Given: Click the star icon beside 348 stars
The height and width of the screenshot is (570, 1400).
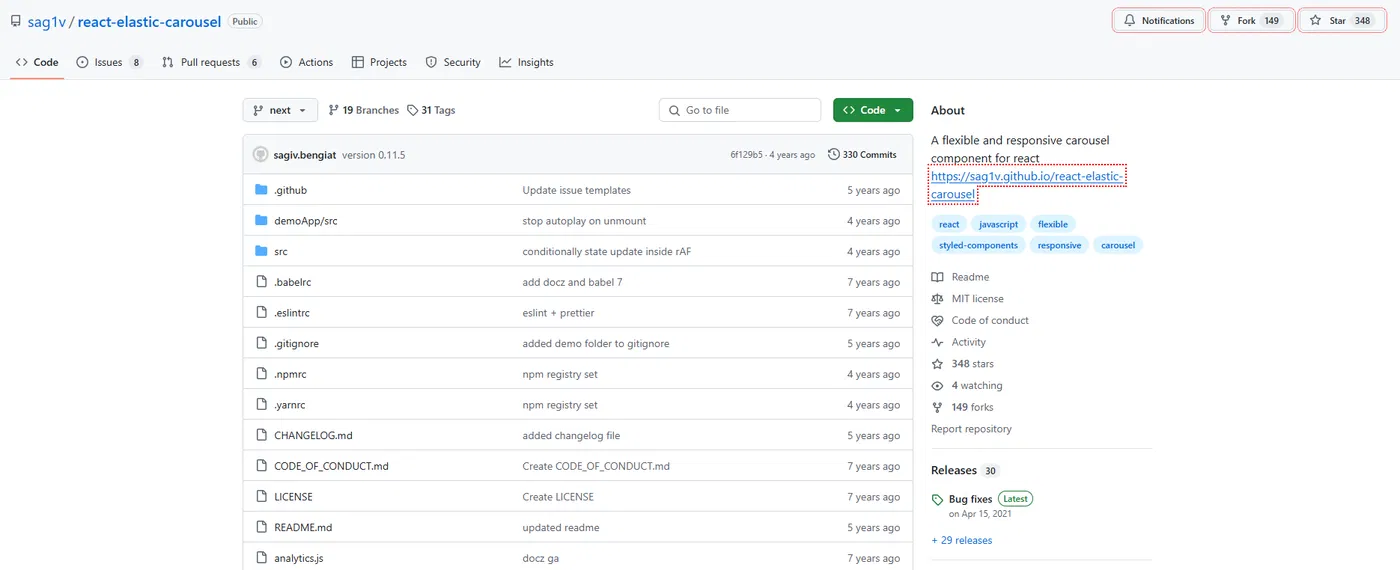Looking at the screenshot, I should click(x=937, y=364).
